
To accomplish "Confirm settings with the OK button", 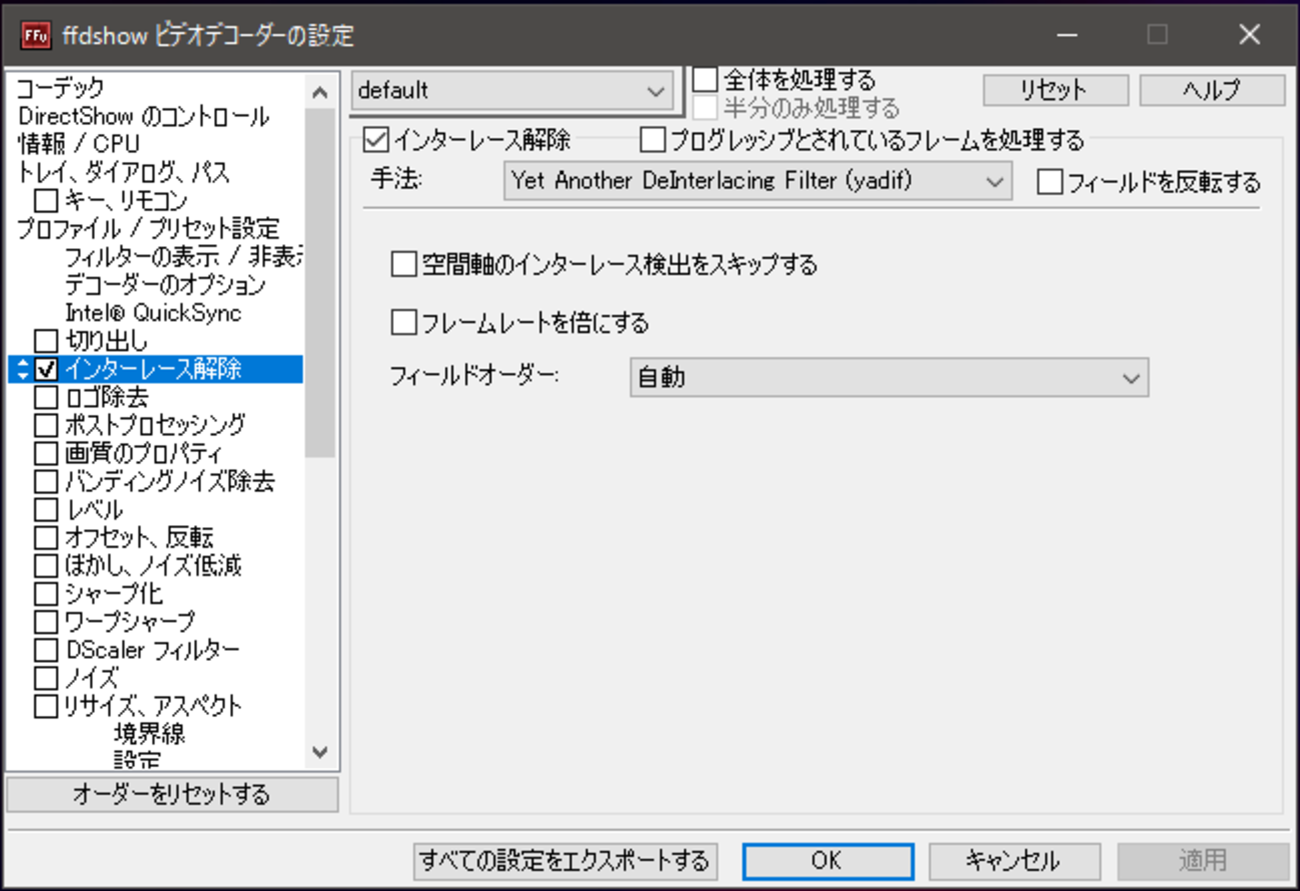I will click(827, 860).
